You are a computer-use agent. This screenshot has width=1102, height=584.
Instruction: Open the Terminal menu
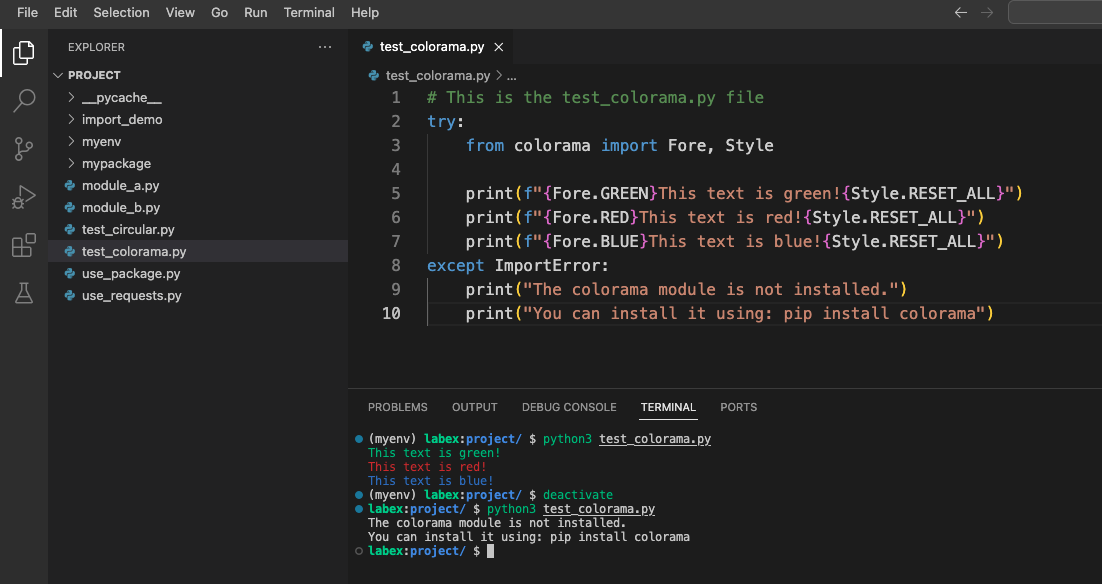tap(309, 12)
